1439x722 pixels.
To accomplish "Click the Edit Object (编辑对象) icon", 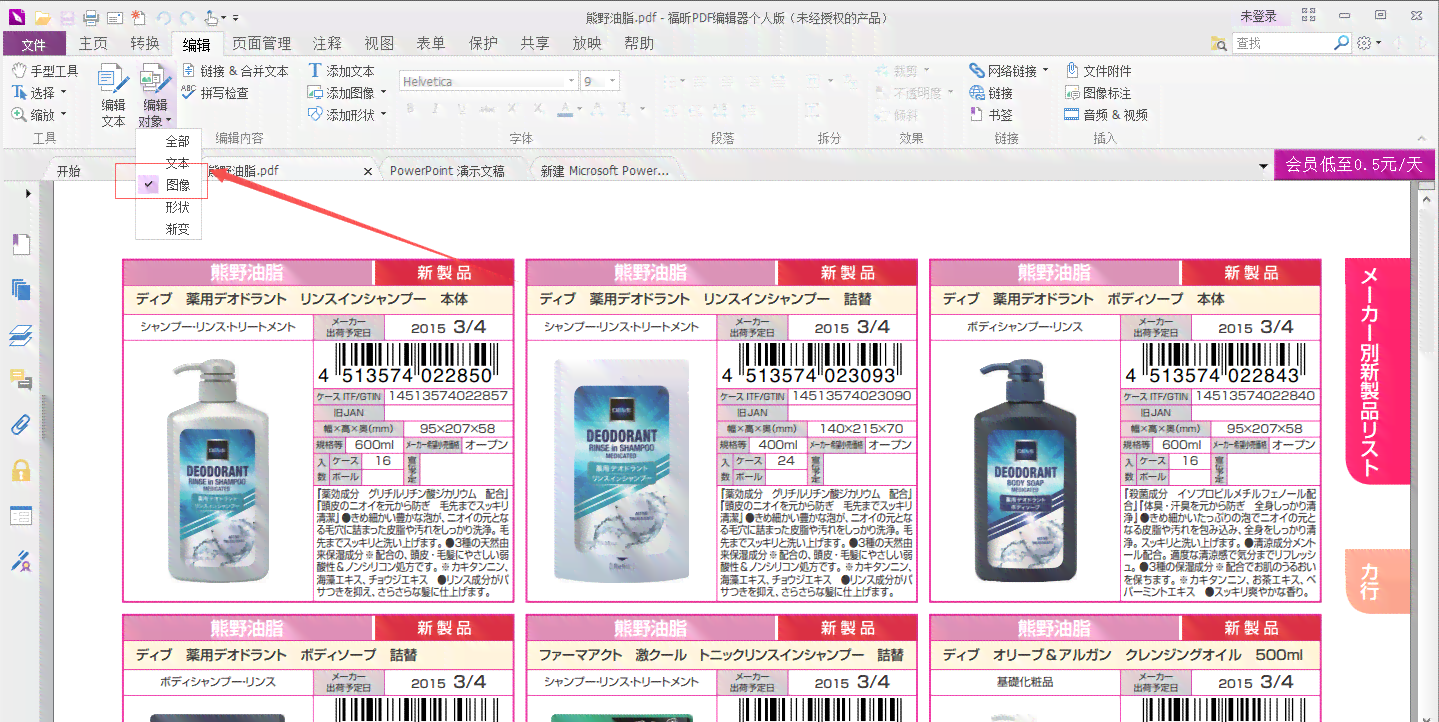I will [155, 80].
